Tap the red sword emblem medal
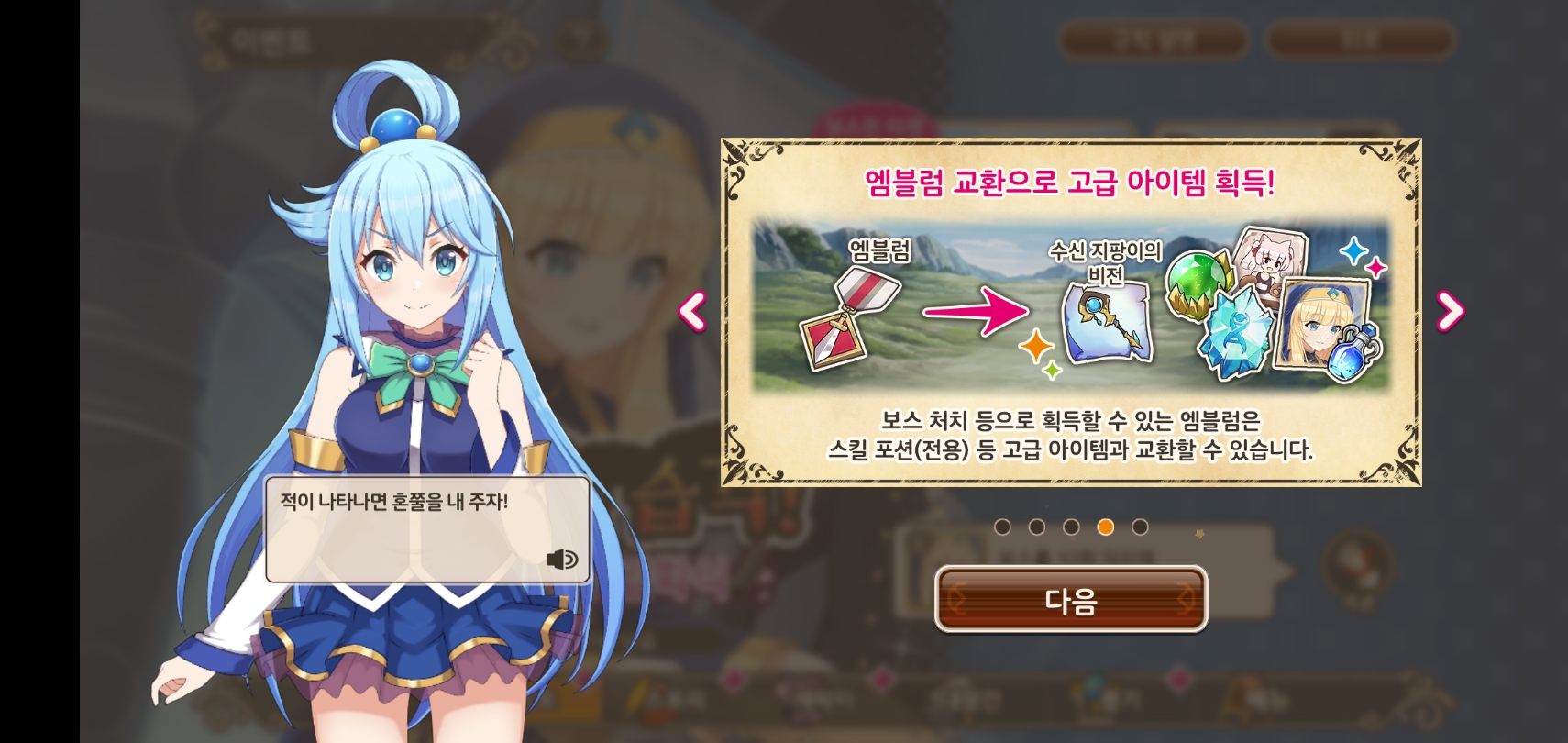The image size is (1568, 743). (x=848, y=319)
